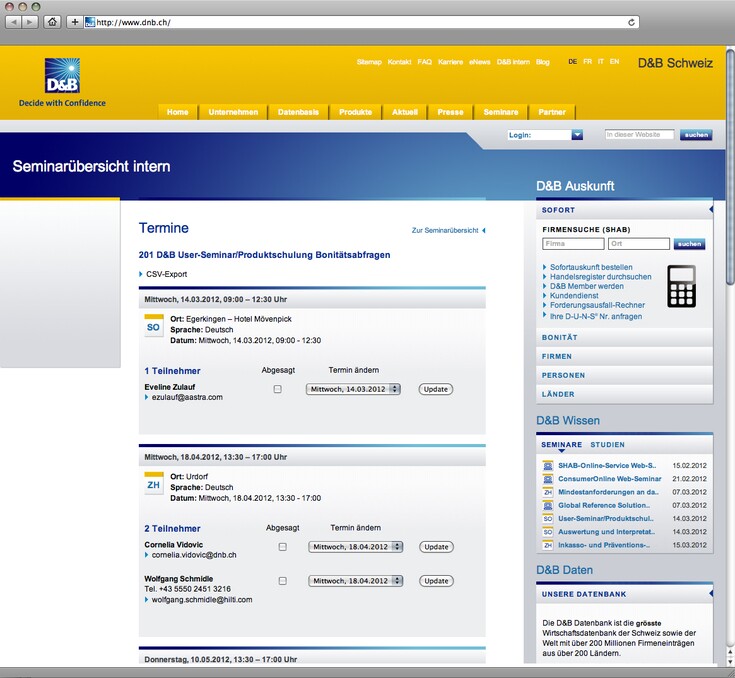Tick Abgesagt checkbox for Eveline Zulauf
Viewport: 735px width, 678px height.
tap(278, 389)
